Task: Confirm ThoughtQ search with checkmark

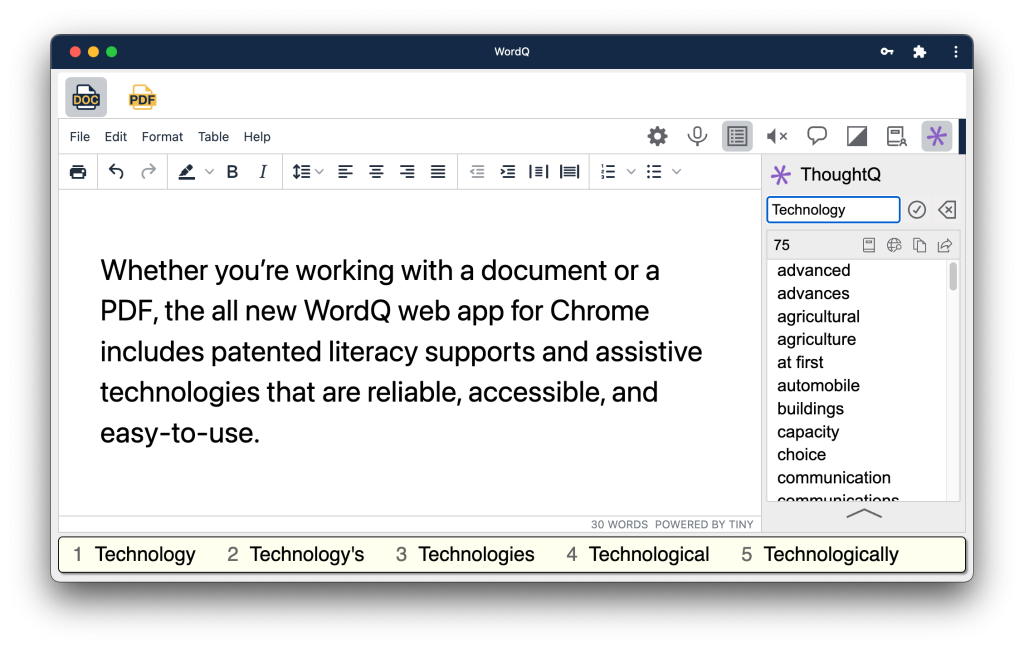Action: click(x=917, y=210)
